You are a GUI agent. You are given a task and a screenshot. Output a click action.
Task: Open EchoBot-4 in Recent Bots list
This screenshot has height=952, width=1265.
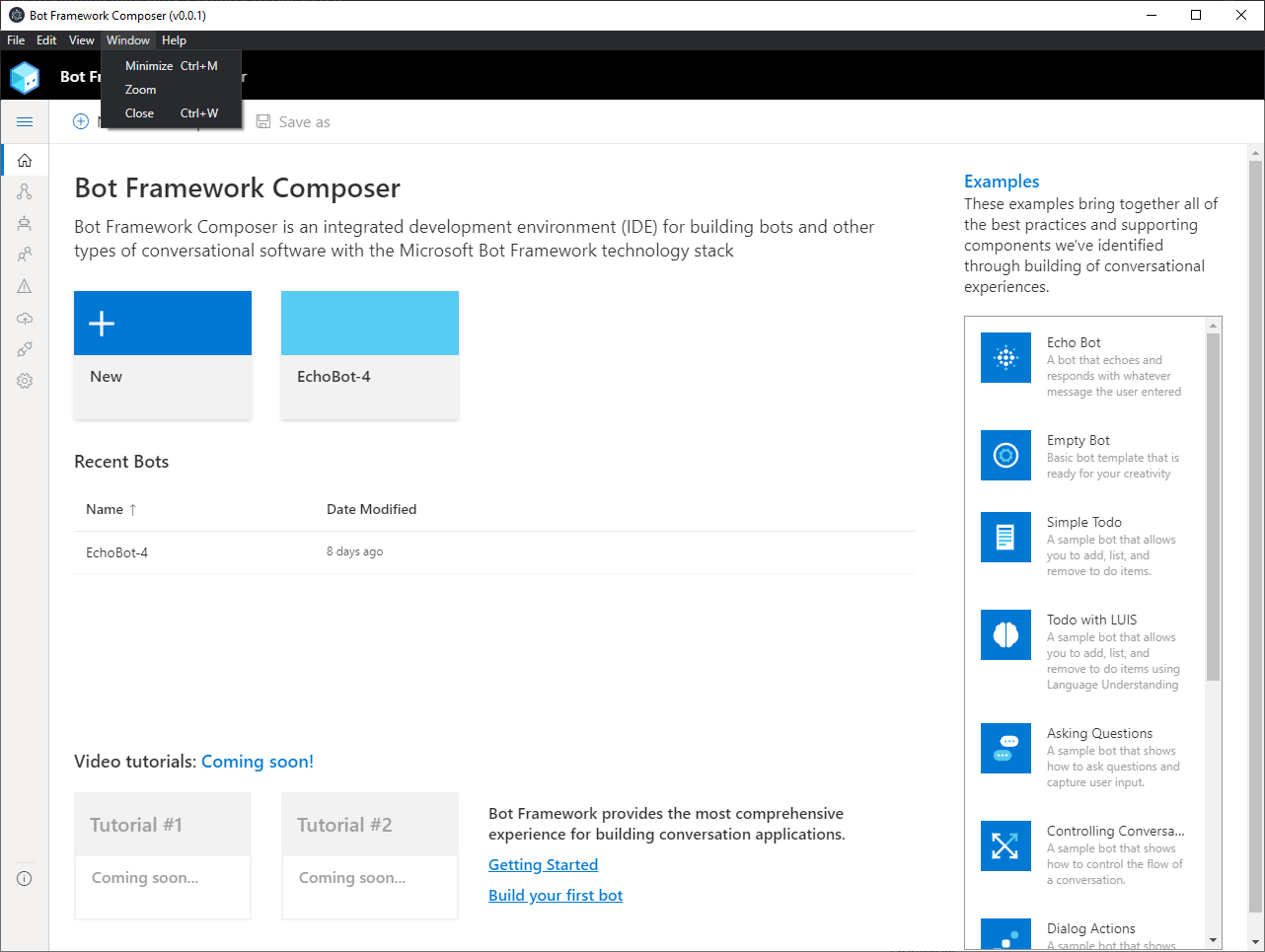tap(116, 552)
